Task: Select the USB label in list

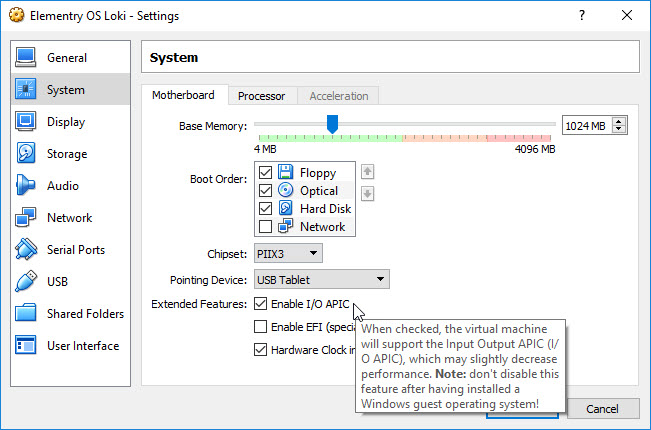Action: pyautogui.click(x=57, y=281)
